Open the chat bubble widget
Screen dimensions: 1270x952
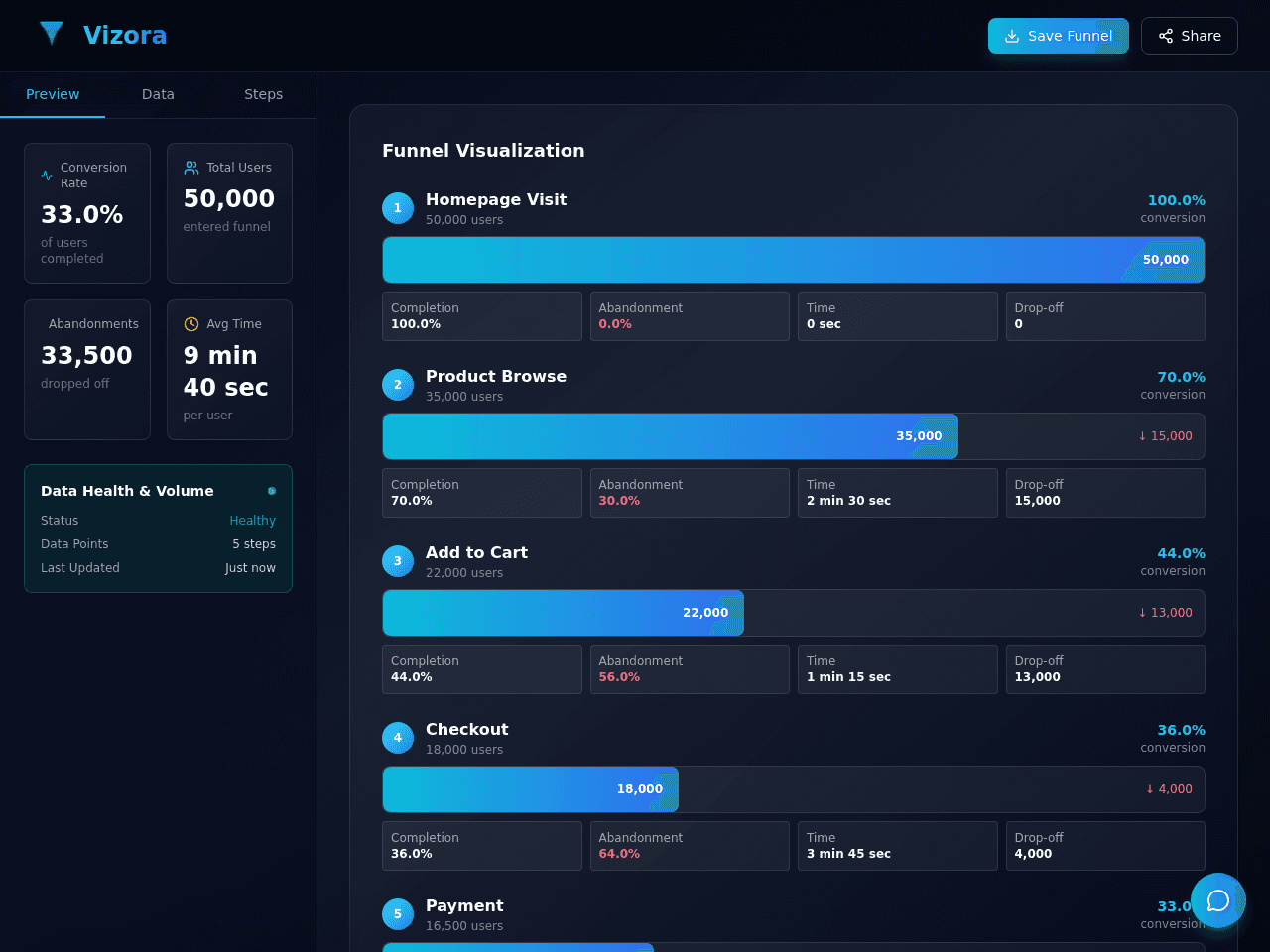point(1218,900)
